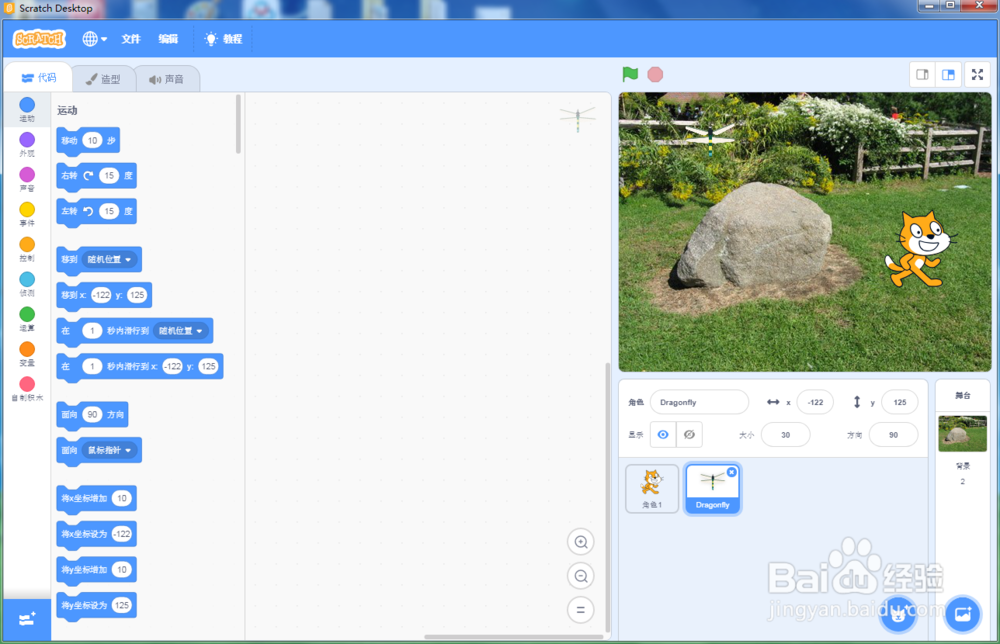Screen dimensions: 1000x644
Task: Click steps value 10 in 移动 block
Action: click(x=92, y=140)
